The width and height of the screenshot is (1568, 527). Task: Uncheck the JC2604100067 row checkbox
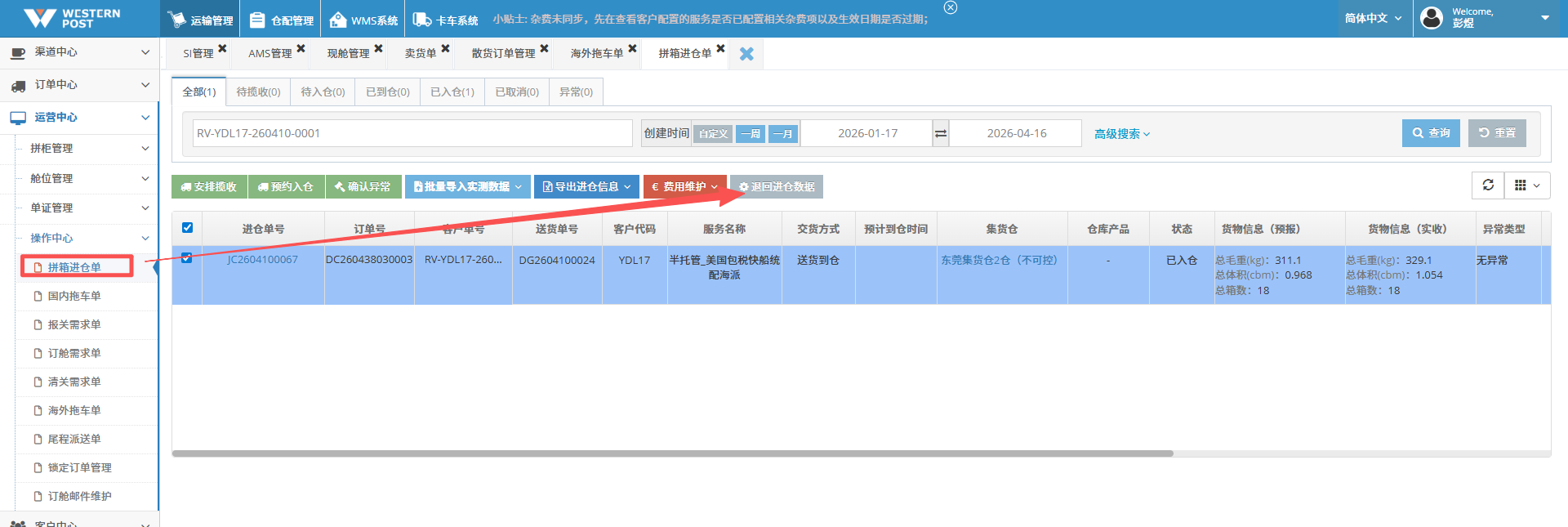coord(187,258)
